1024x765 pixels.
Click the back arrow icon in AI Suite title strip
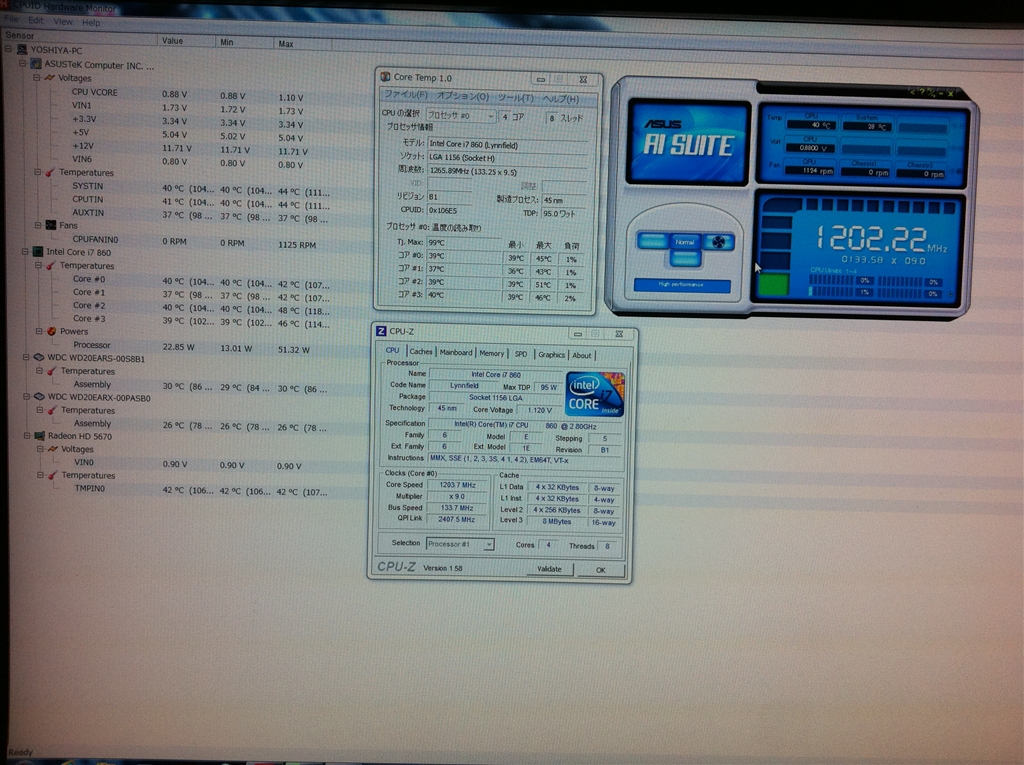click(913, 93)
